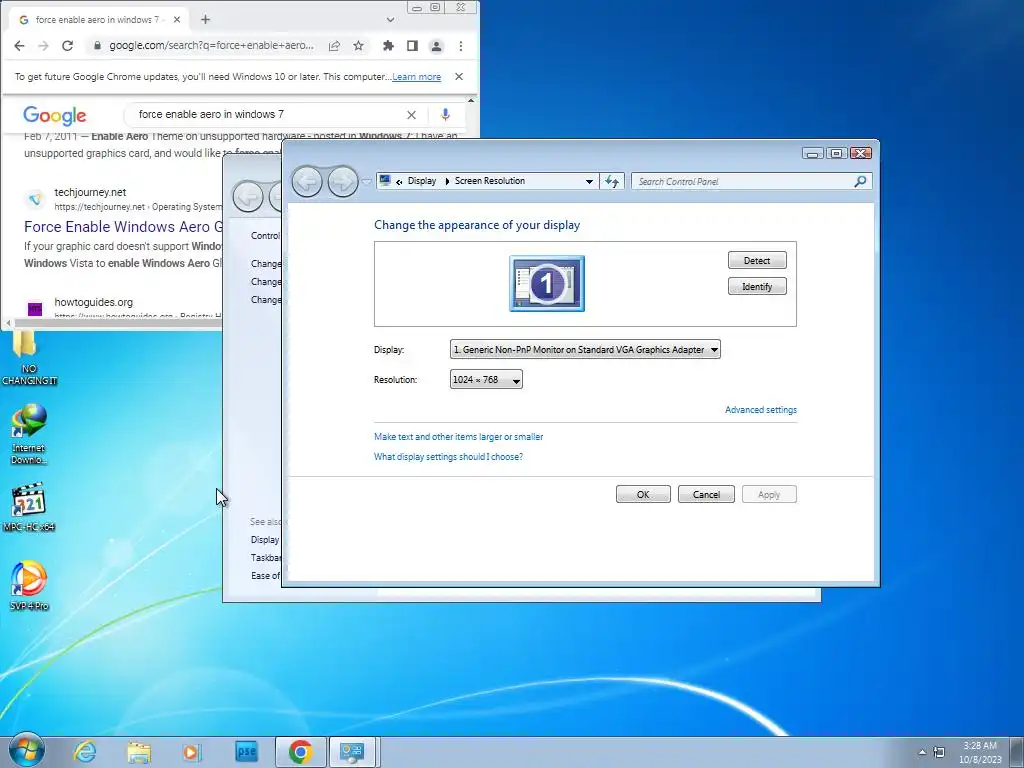Open Chrome tab search chevron
The height and width of the screenshot is (768, 1024).
(x=391, y=20)
